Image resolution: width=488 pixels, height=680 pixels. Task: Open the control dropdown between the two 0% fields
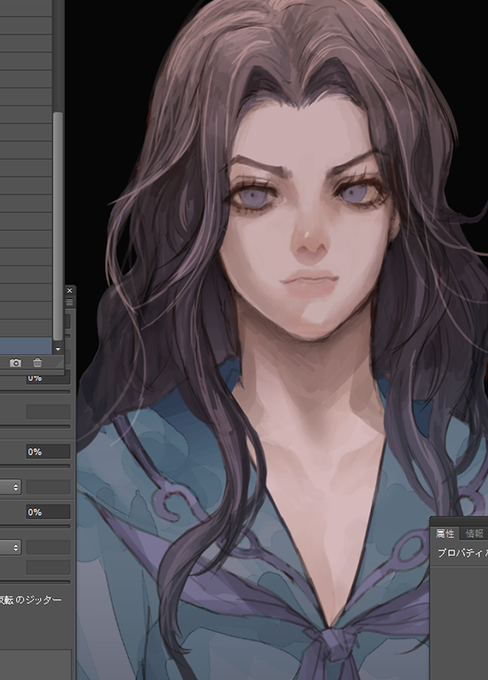10,487
